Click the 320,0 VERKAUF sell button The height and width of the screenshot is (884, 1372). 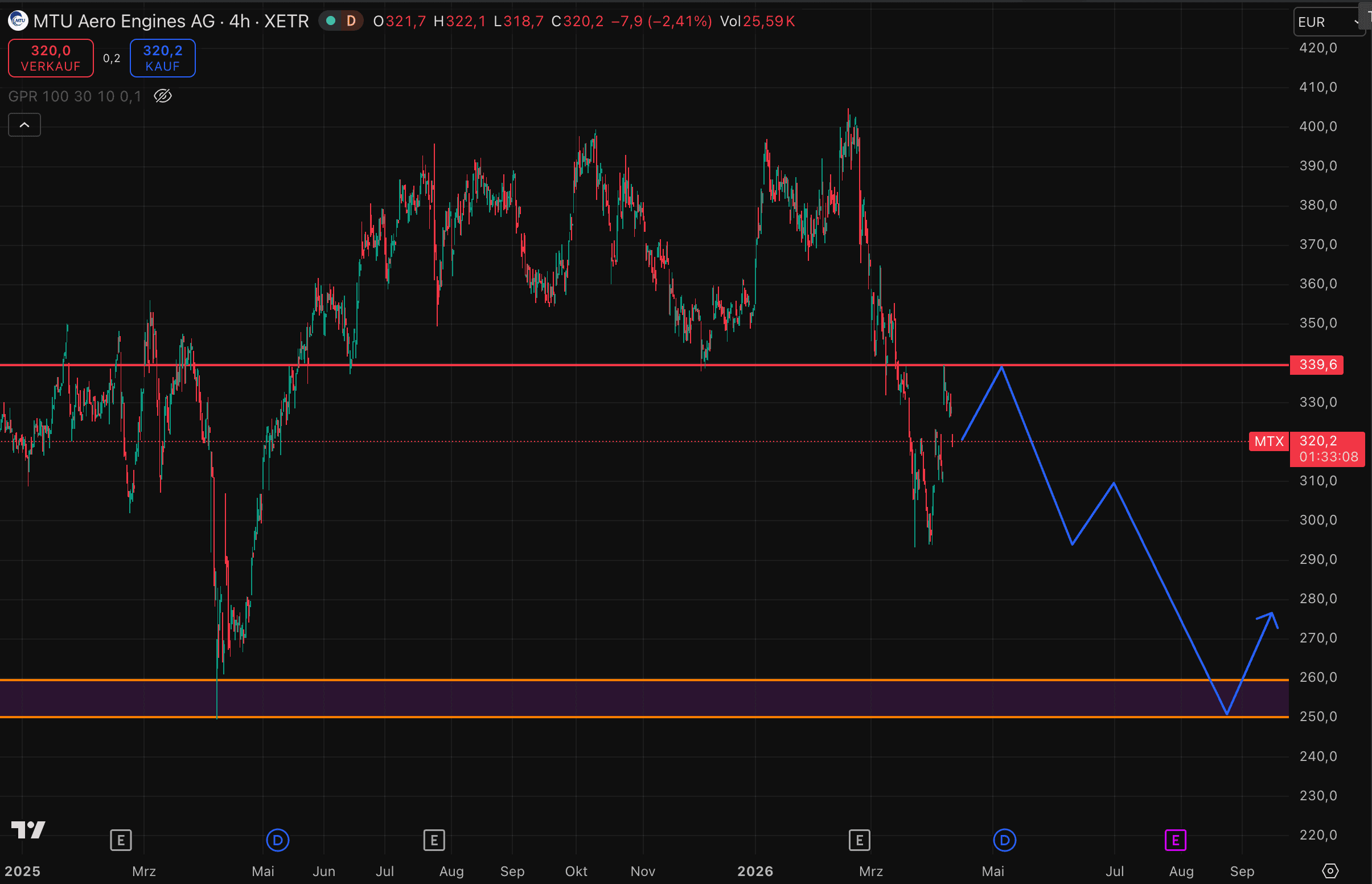(51, 58)
